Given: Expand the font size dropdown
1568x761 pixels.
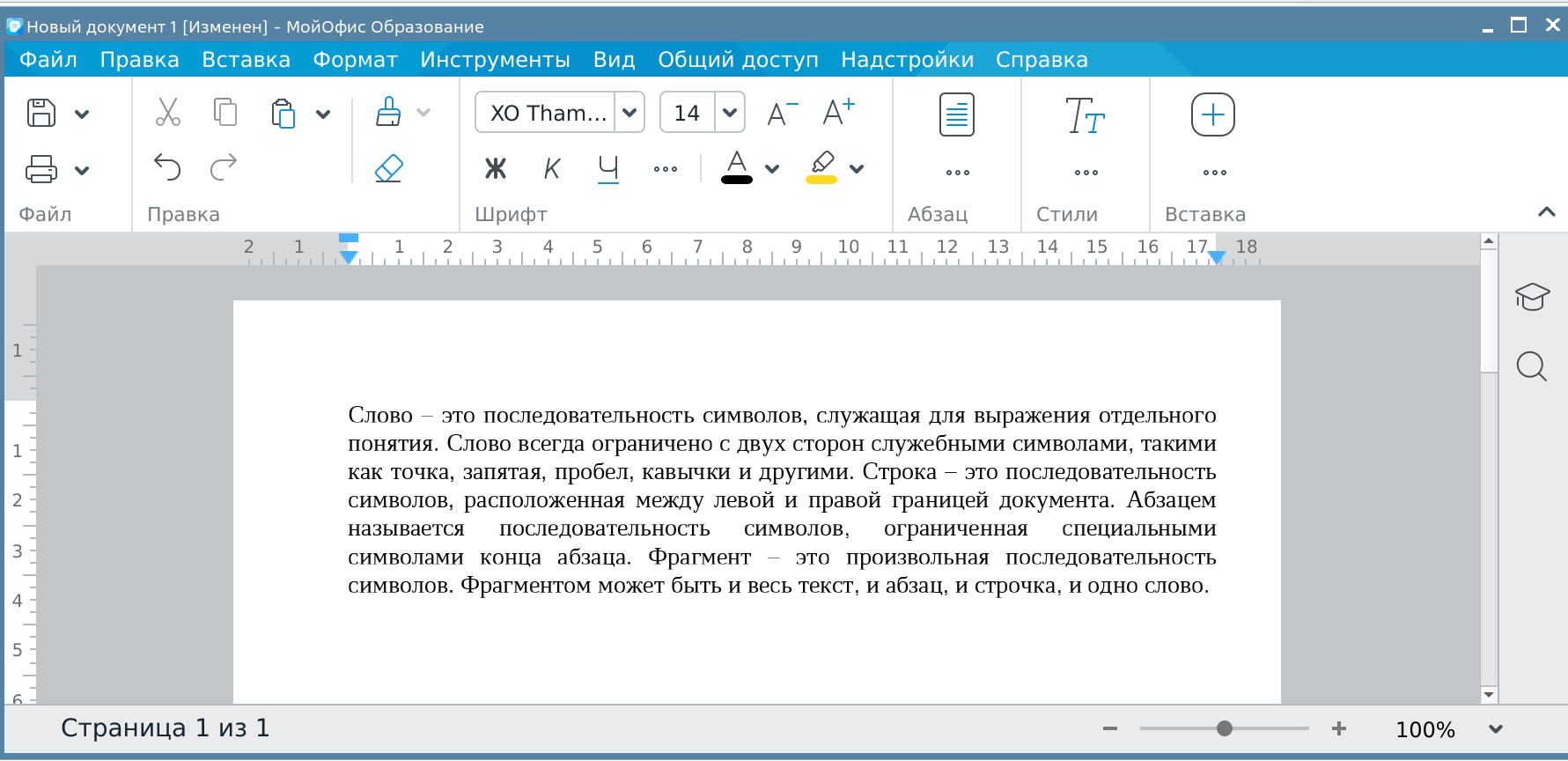Looking at the screenshot, I should [x=730, y=113].
